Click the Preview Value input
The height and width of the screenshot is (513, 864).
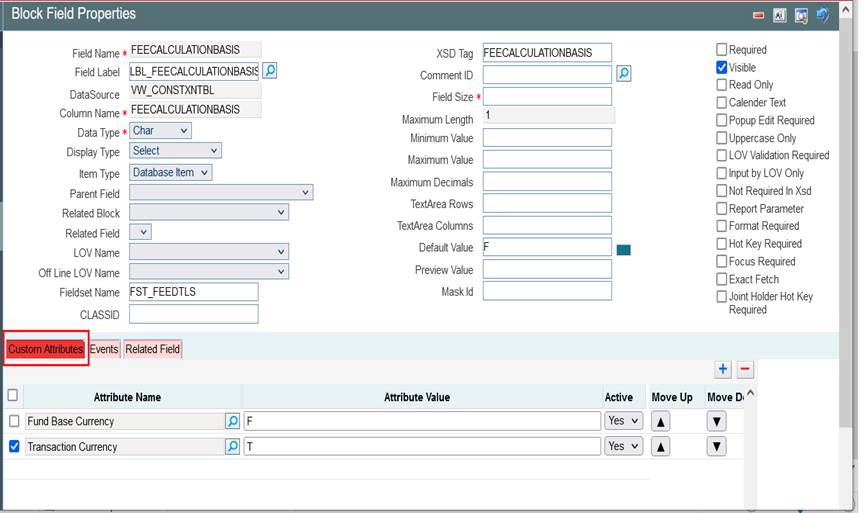pos(547,269)
